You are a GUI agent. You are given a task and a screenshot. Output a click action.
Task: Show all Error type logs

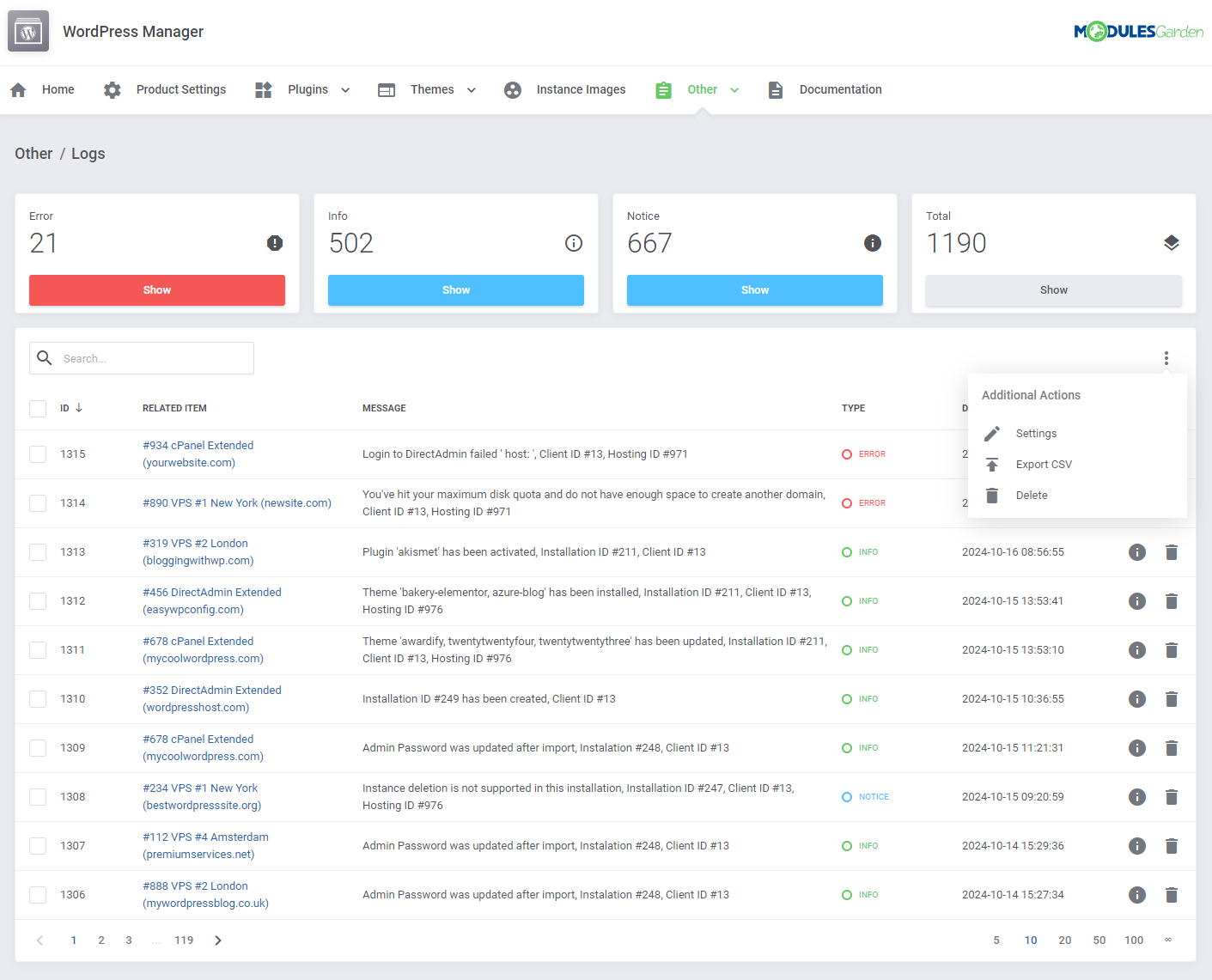click(x=156, y=289)
